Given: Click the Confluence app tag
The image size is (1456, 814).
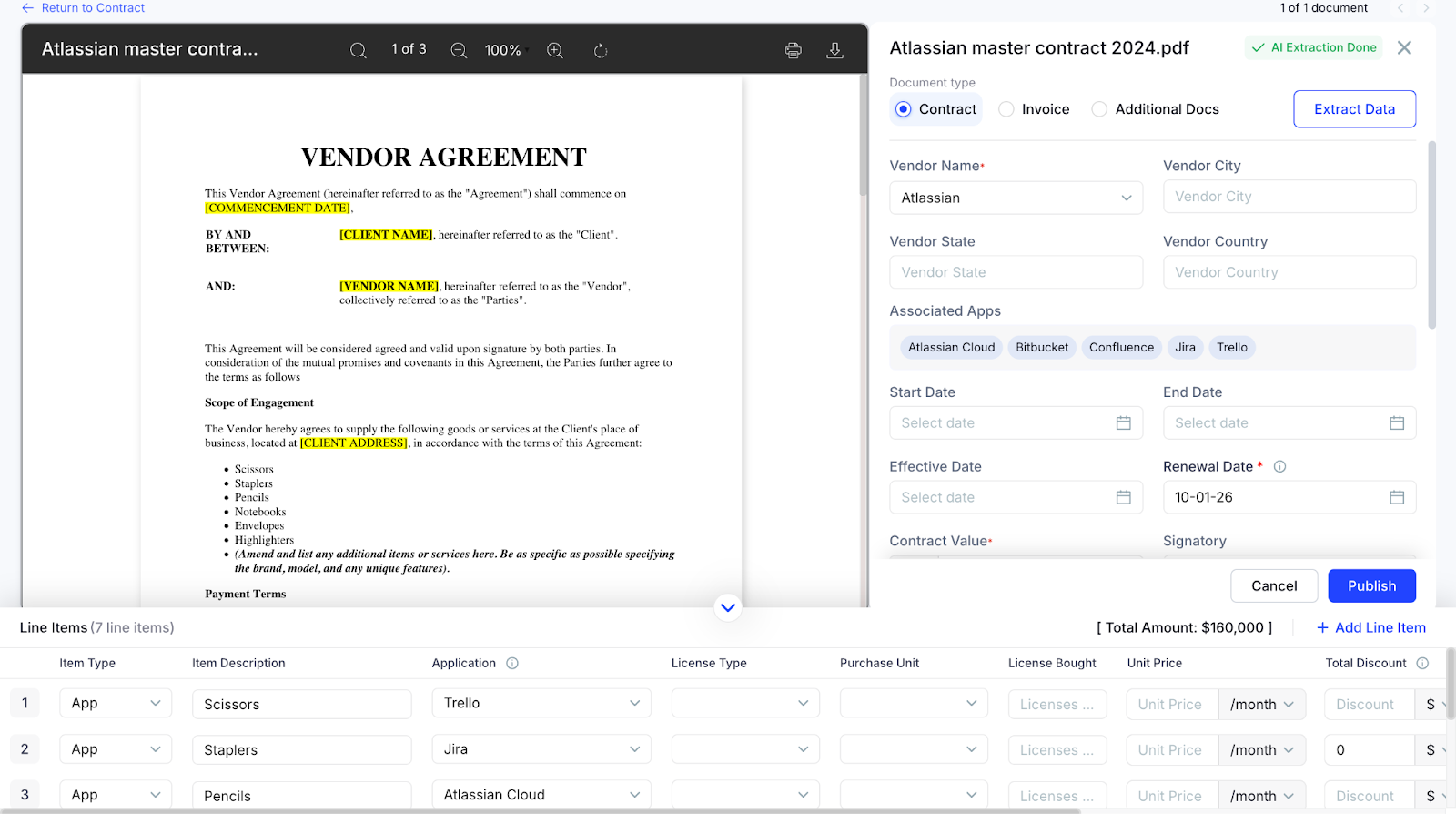Looking at the screenshot, I should [x=1121, y=347].
